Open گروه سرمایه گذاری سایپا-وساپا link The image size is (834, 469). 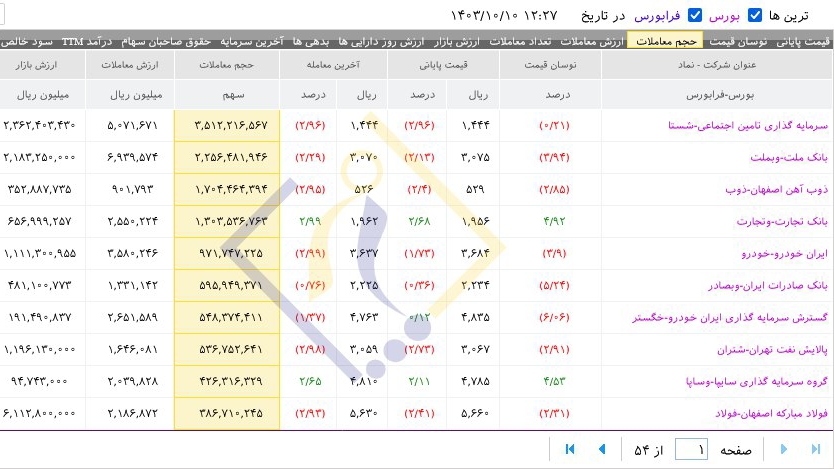[x=756, y=381]
